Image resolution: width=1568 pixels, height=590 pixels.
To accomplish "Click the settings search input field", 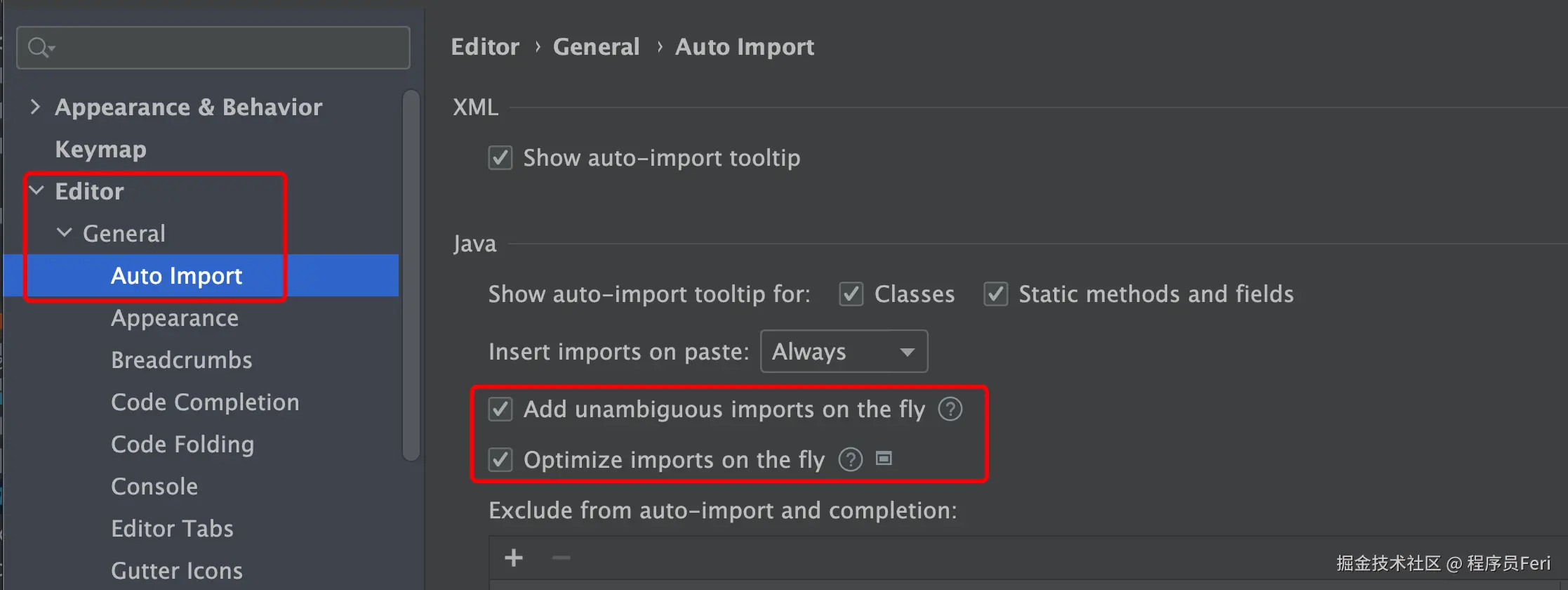I will point(225,48).
